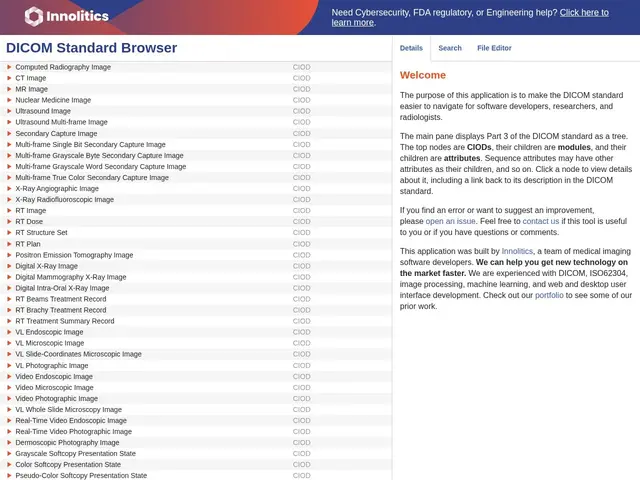640x480 pixels.
Task: Select the RT Image row
Action: pyautogui.click(x=196, y=211)
